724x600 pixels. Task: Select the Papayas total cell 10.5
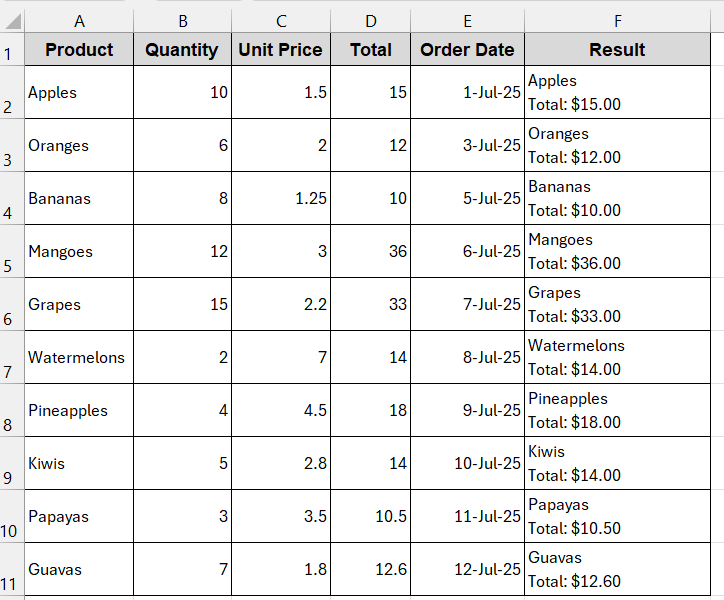coord(371,517)
